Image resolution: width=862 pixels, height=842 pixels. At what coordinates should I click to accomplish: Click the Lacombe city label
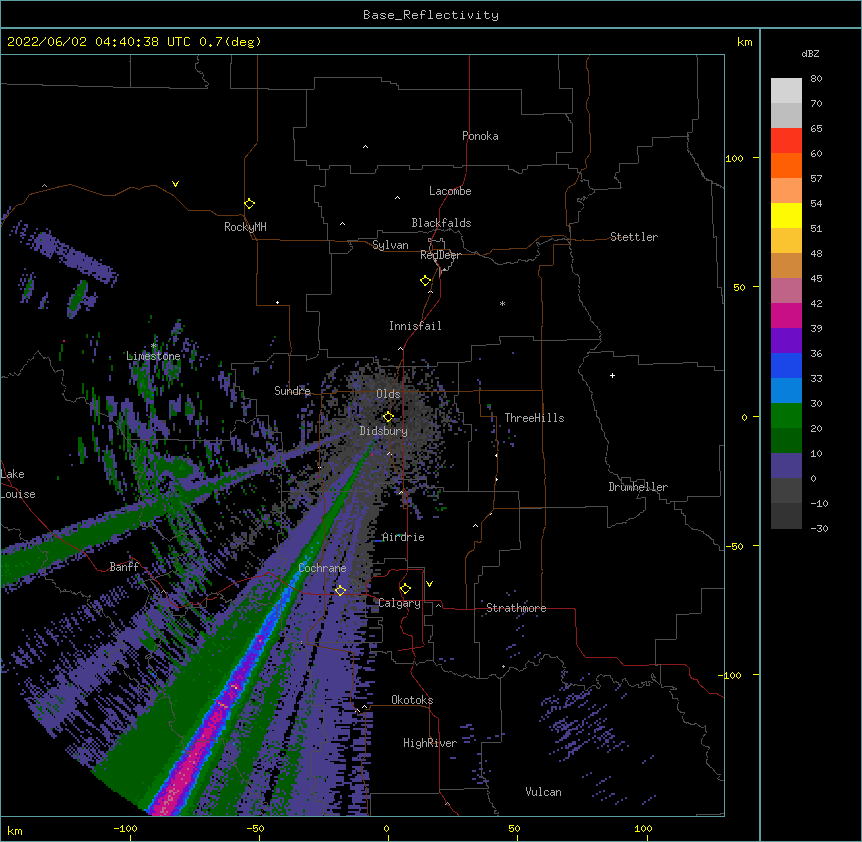point(450,191)
